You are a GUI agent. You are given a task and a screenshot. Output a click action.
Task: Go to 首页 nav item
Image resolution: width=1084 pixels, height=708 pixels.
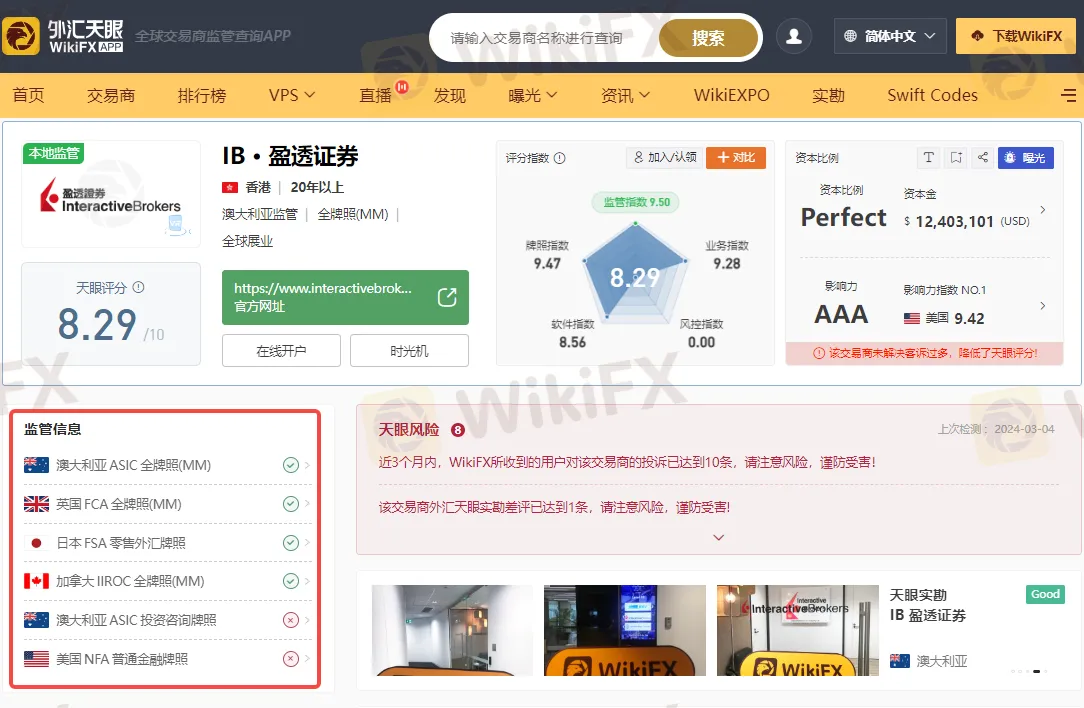28,95
